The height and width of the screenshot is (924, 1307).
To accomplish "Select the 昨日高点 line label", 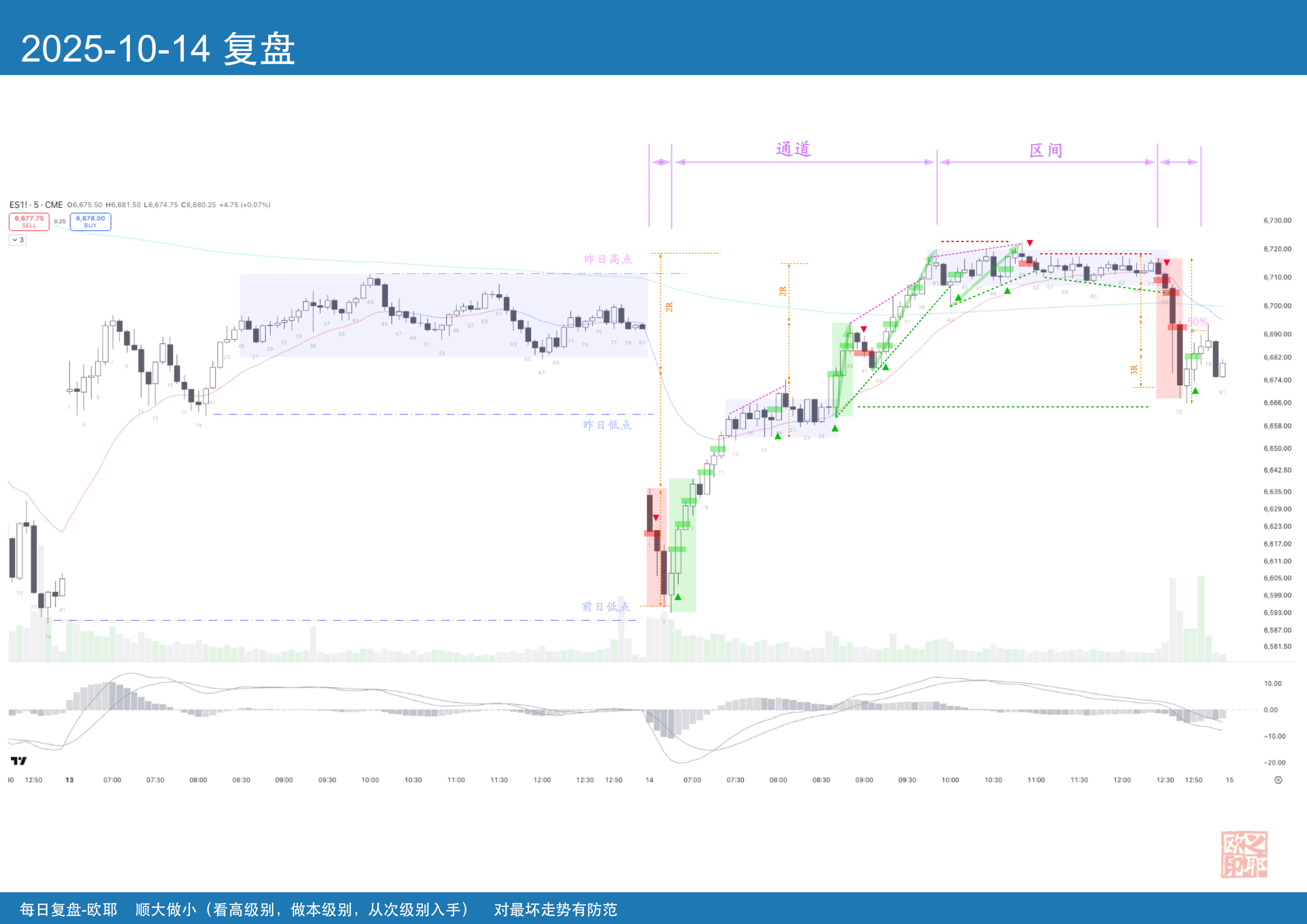I will (x=608, y=260).
